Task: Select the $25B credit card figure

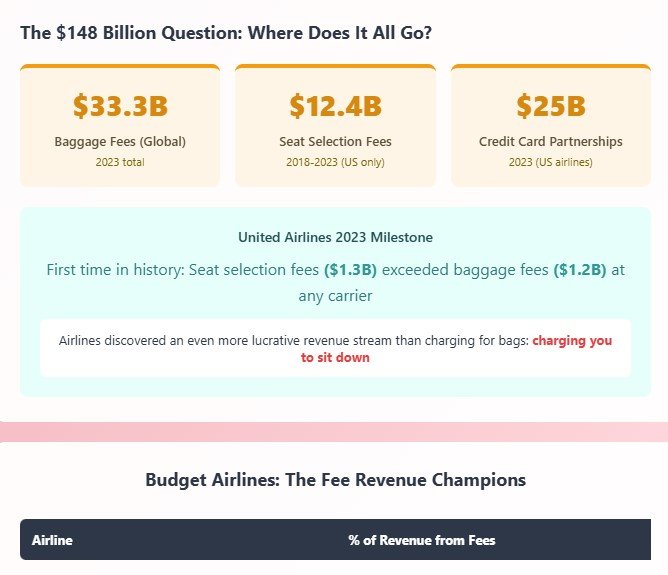Action: (550, 106)
